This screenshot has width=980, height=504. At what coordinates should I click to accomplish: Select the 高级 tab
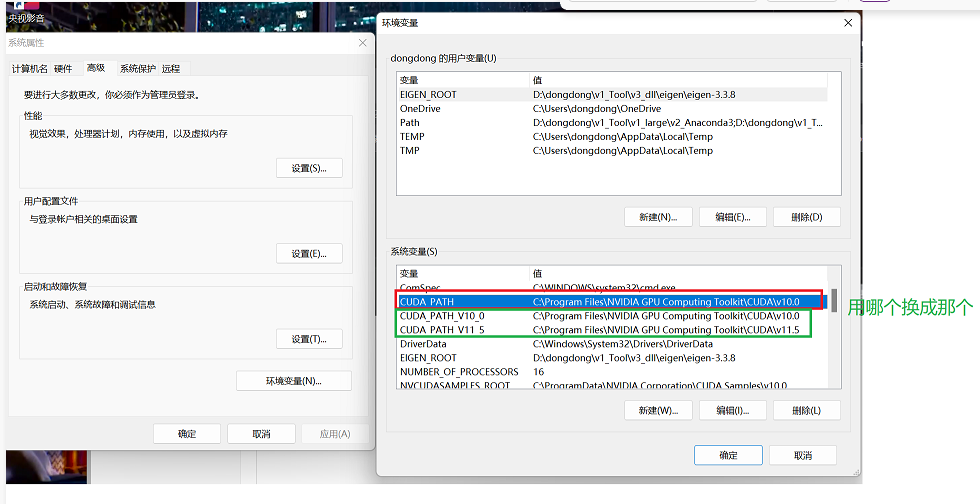click(x=96, y=68)
